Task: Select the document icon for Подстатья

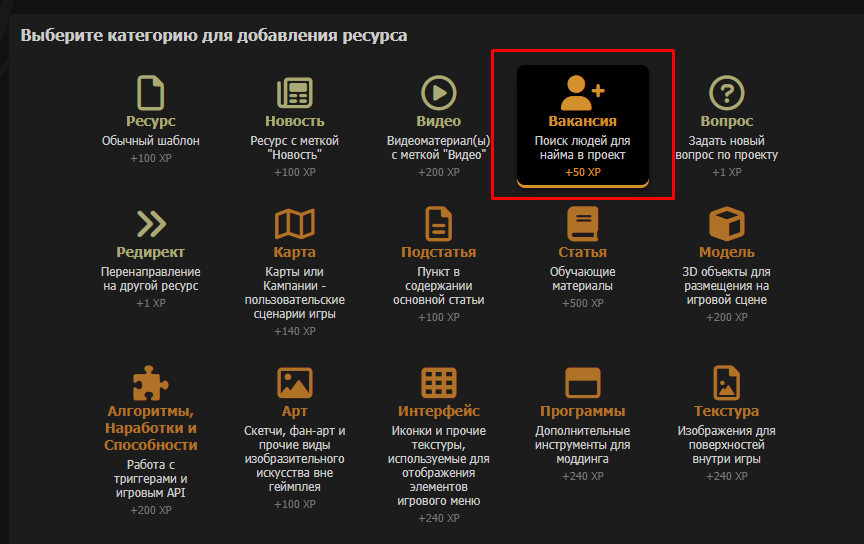Action: (439, 224)
